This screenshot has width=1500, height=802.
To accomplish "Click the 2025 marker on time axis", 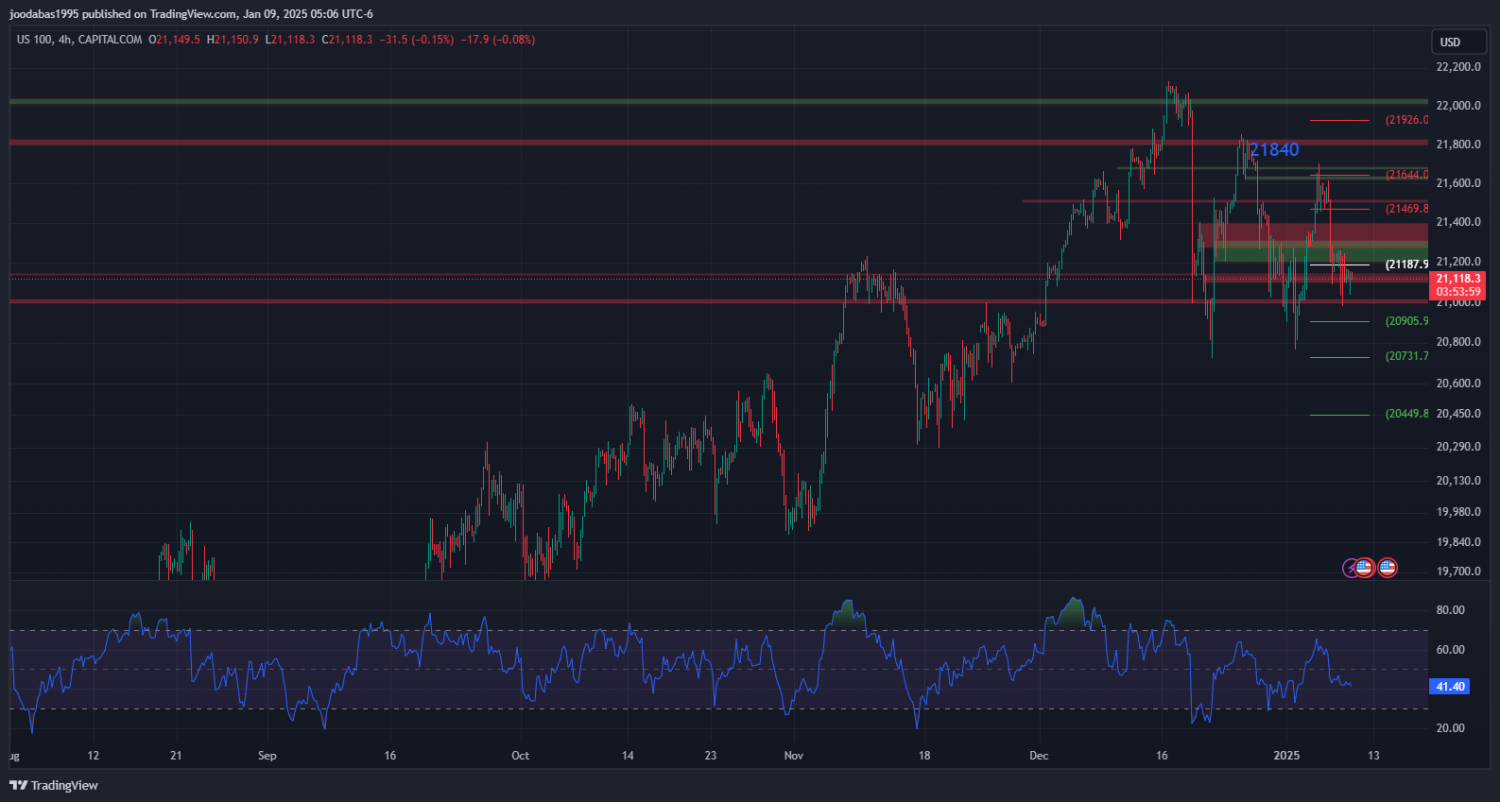I will [x=1287, y=756].
